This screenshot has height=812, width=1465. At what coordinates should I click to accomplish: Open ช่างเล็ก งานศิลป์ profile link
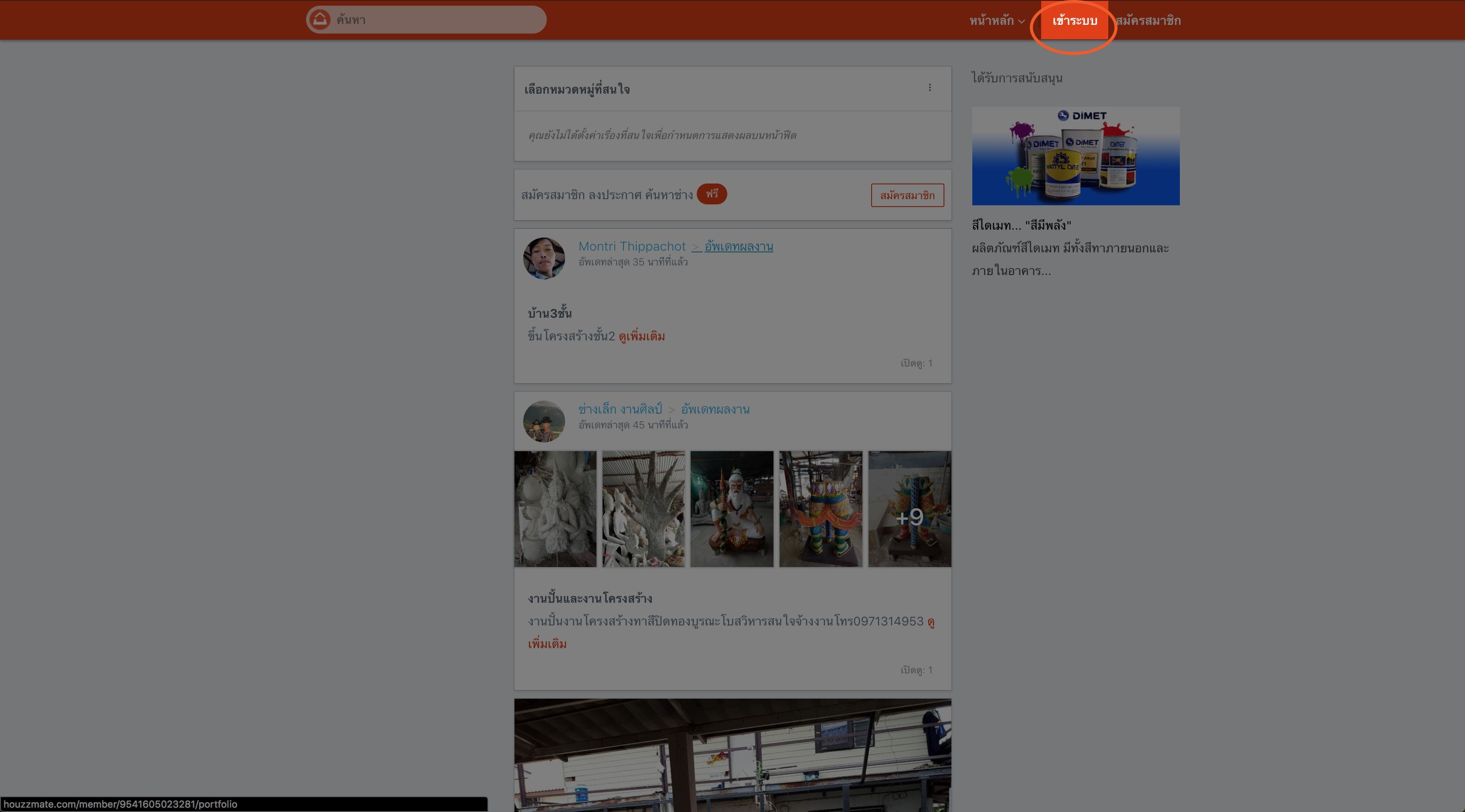(620, 409)
